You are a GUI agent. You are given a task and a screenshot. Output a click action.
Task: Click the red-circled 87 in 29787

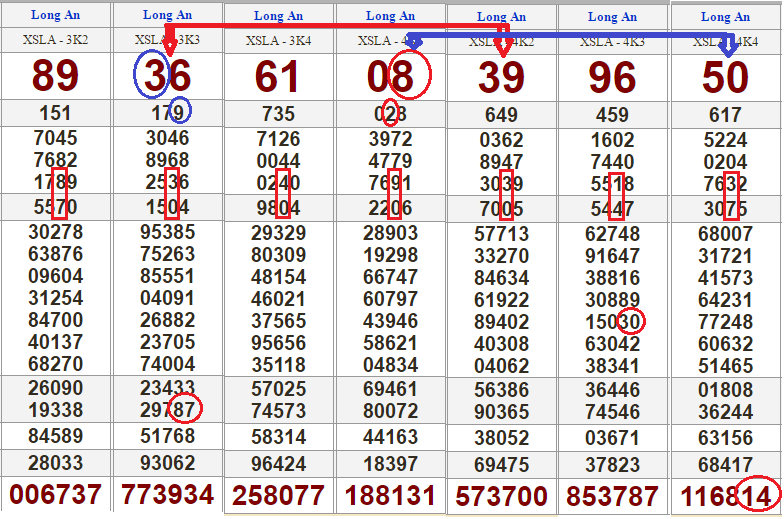185,408
